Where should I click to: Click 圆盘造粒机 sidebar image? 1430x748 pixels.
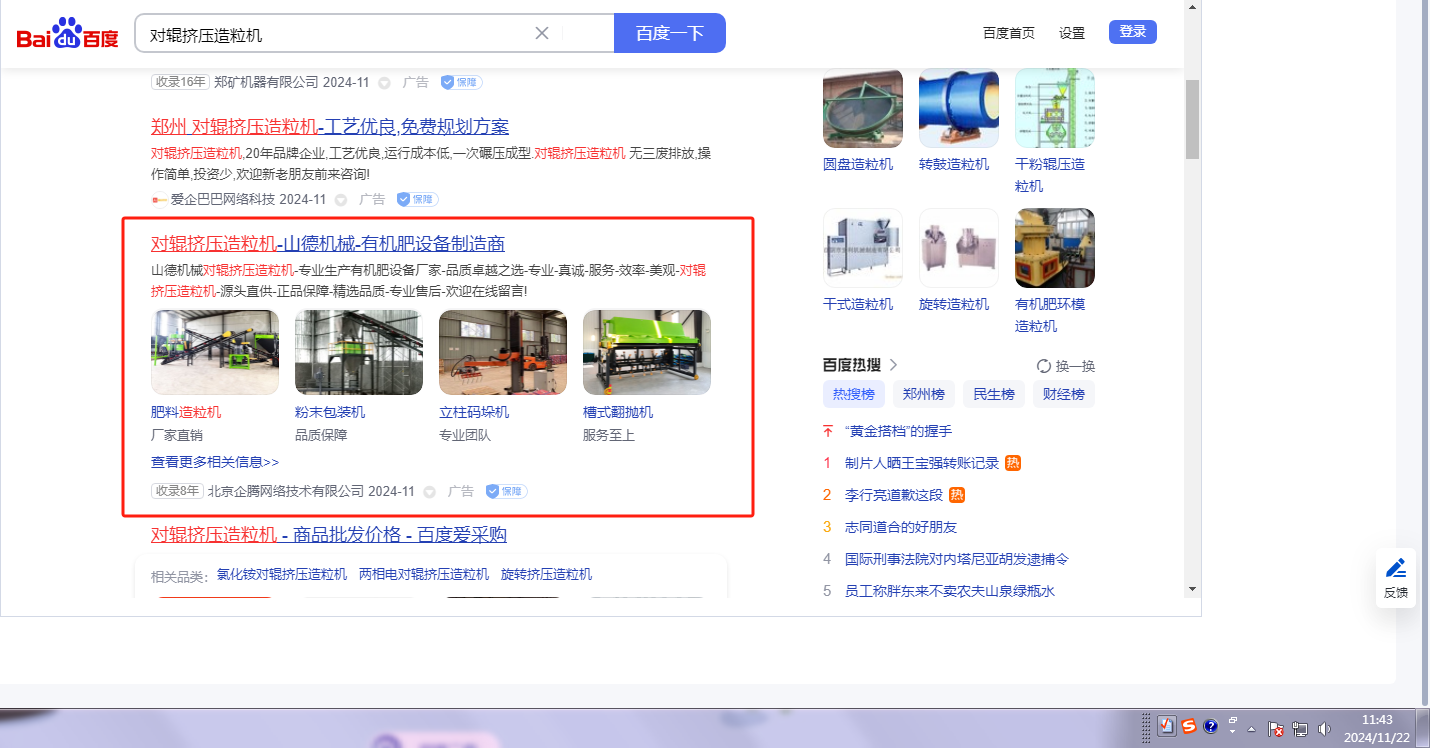[863, 108]
